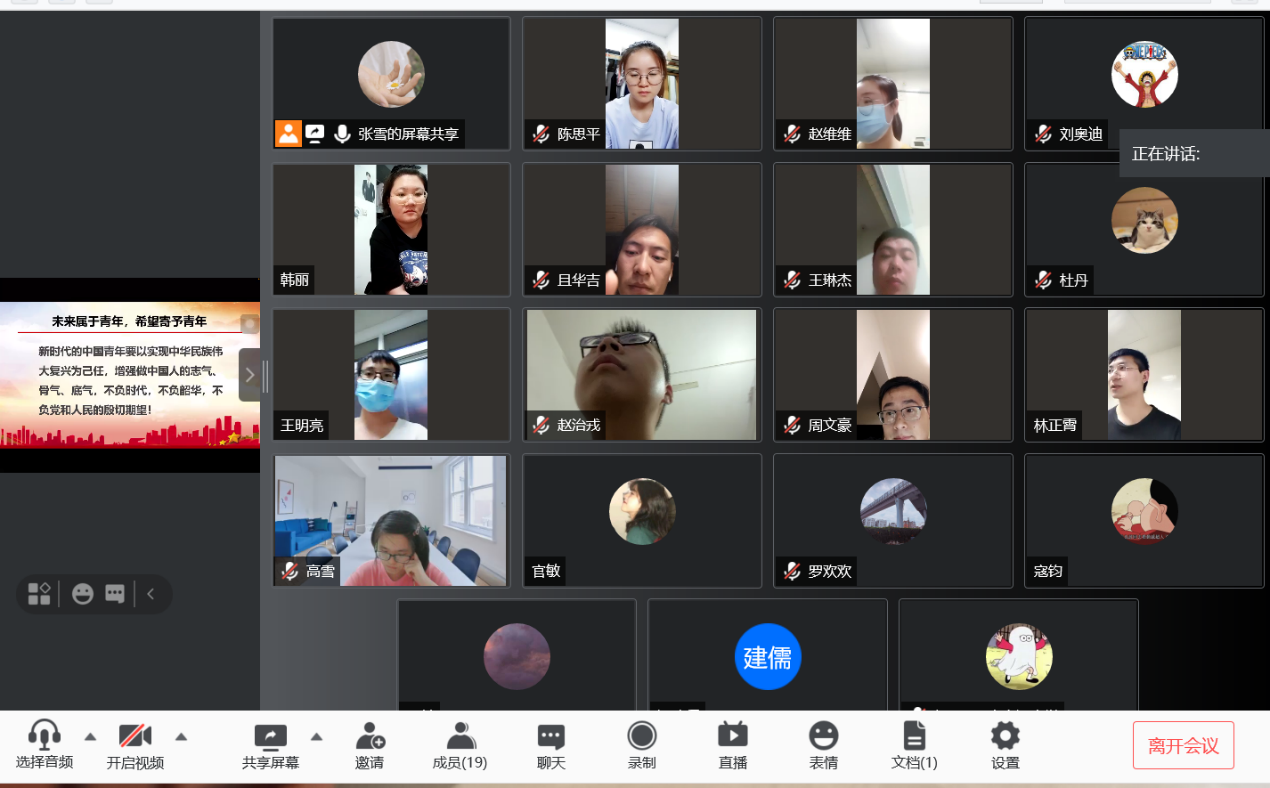
Task: Click the Leave Meeting (离开会议) button
Action: tap(1183, 745)
